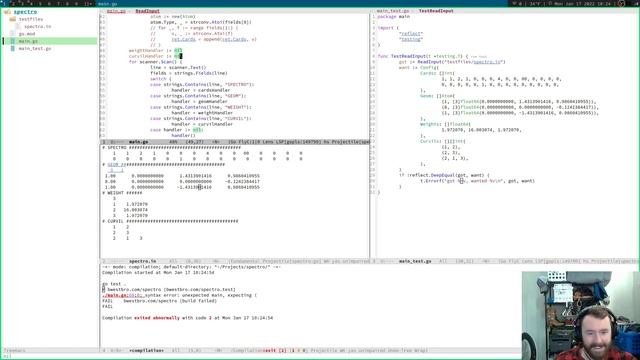Click 'curvilHandler' assignment line in main.go
The height and width of the screenshot is (360, 640).
pyautogui.click(x=155, y=56)
